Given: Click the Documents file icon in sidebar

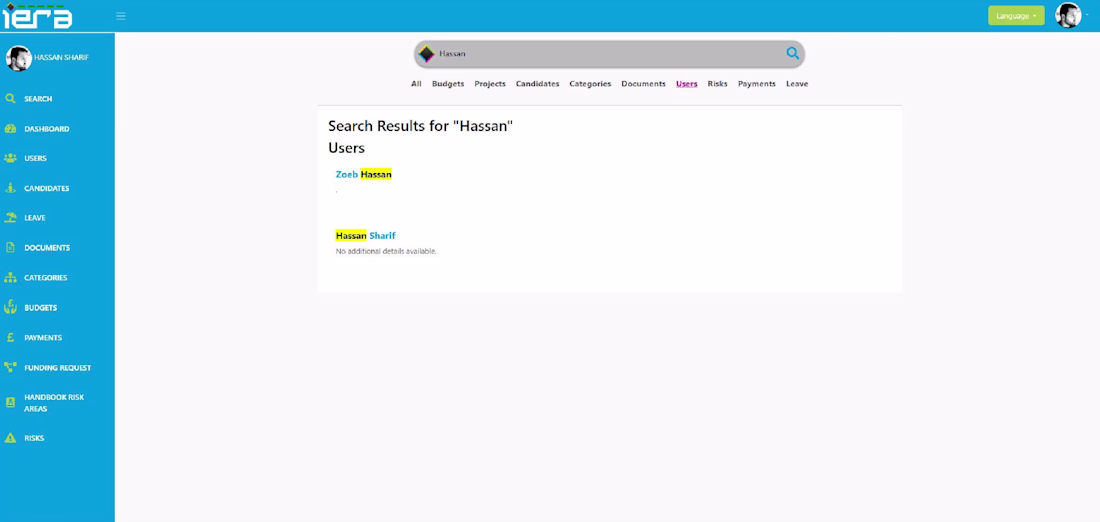Looking at the screenshot, I should pos(11,248).
